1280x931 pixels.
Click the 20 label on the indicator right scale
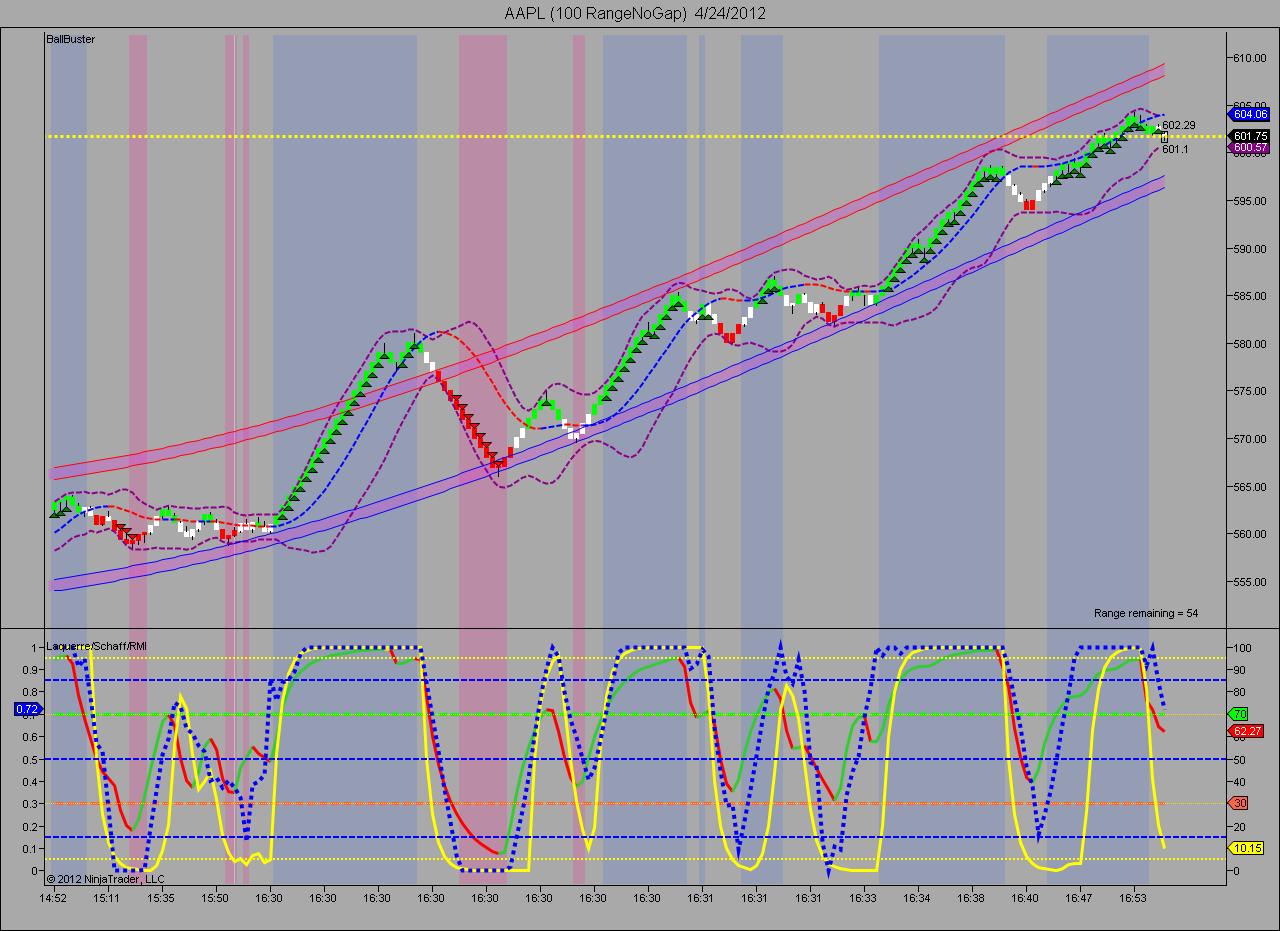1241,826
